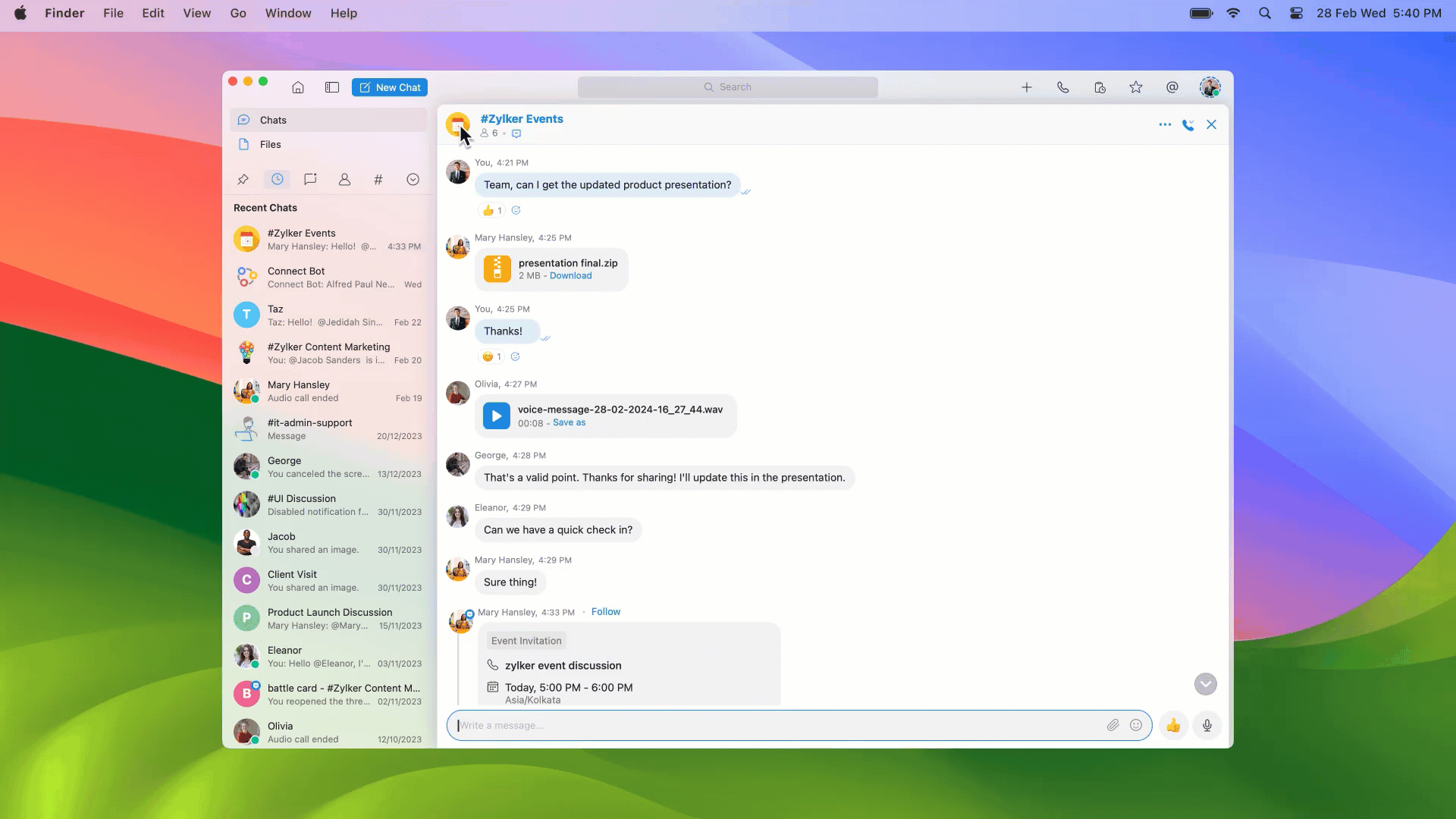Open the home icon in toolbar

[x=298, y=87]
